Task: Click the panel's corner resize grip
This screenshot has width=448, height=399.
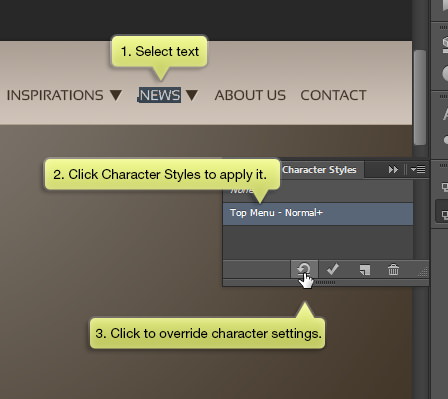Action: pos(423,272)
